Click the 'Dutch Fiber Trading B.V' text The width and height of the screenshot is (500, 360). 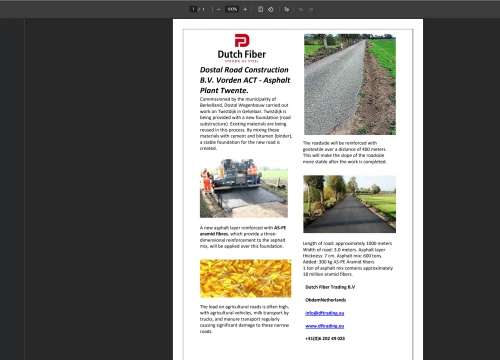(x=330, y=287)
